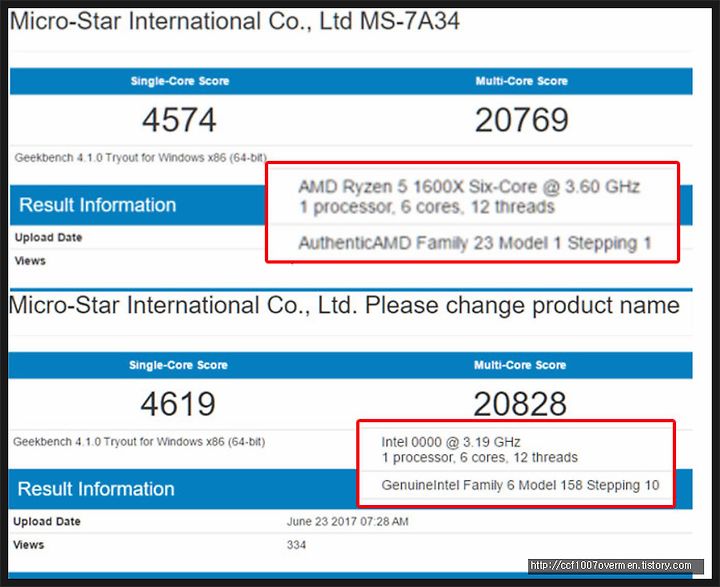Select the multi-core score 20828
The image size is (720, 587).
tap(520, 404)
